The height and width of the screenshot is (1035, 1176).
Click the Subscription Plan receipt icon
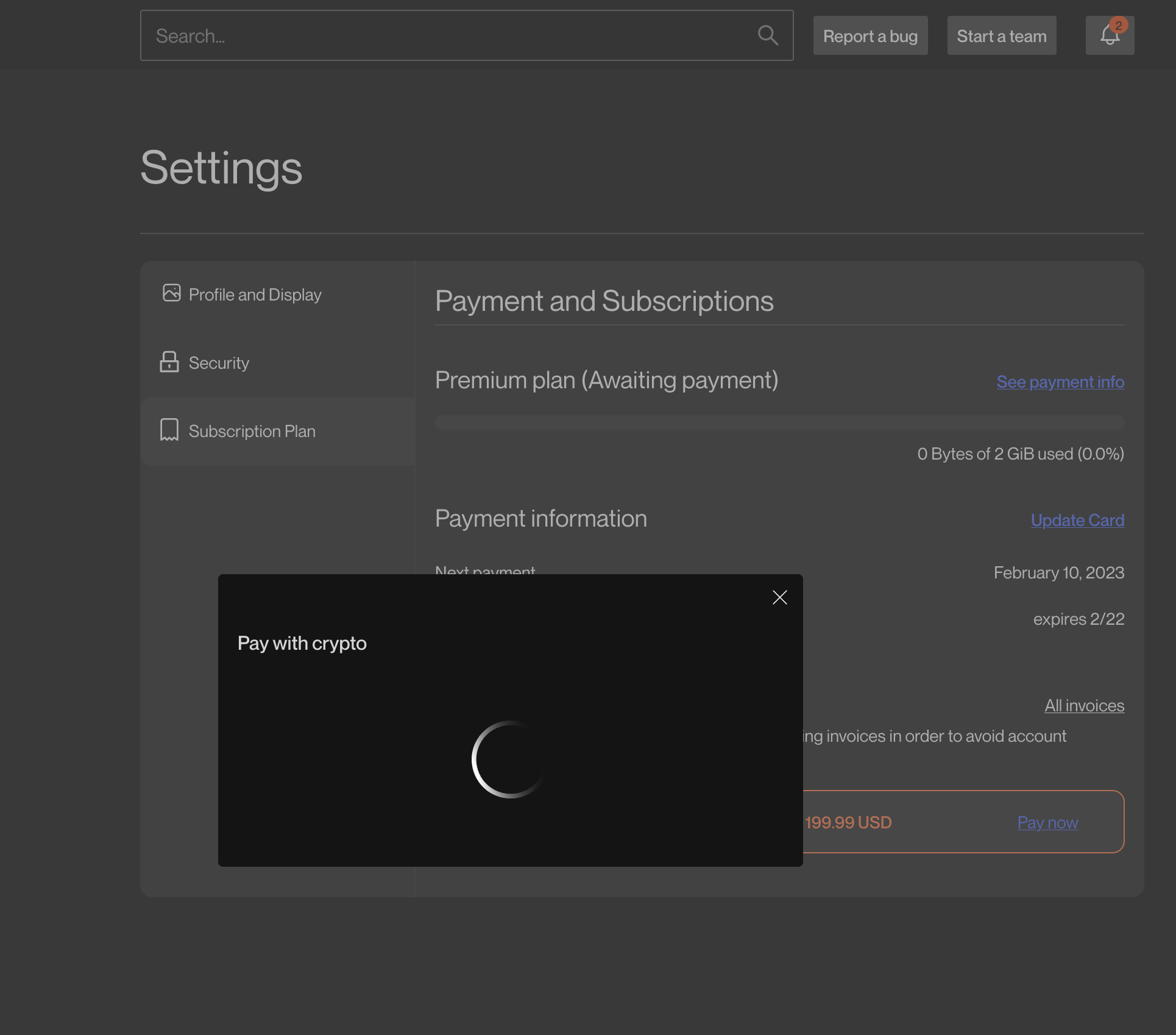coord(169,430)
